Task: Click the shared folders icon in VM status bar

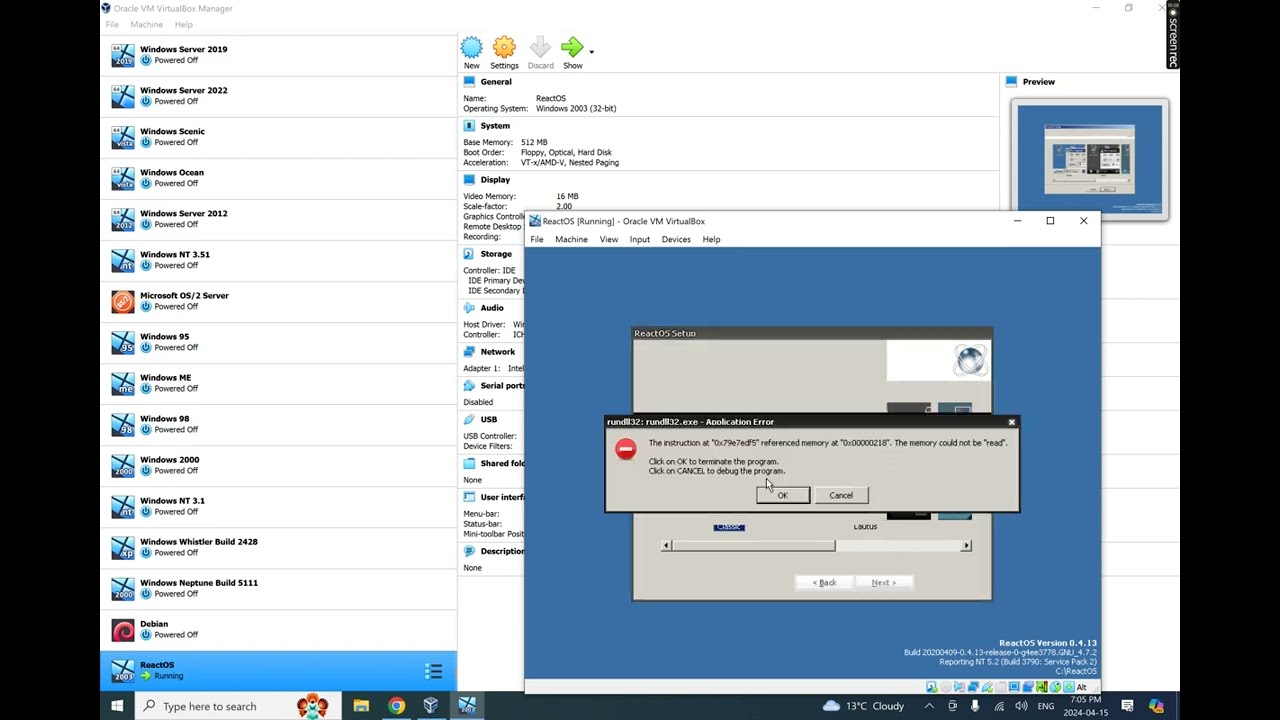Action: 1000,687
